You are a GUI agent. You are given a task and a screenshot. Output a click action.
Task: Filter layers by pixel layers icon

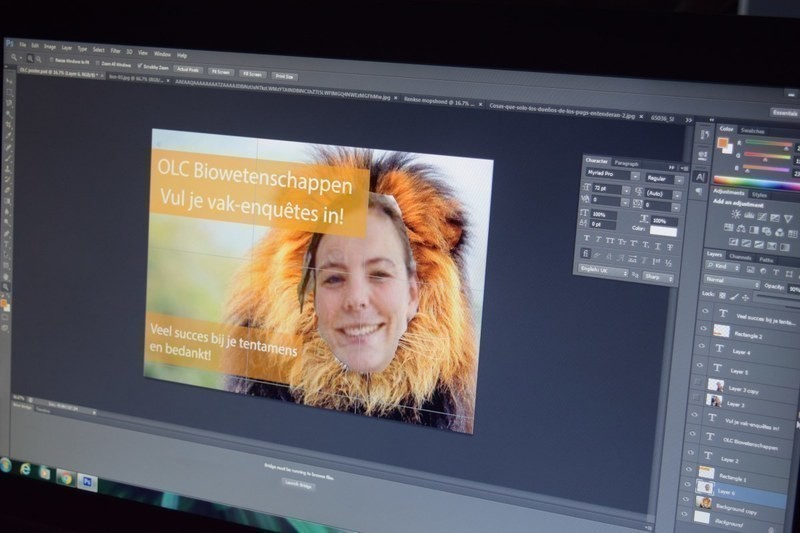[x=751, y=270]
